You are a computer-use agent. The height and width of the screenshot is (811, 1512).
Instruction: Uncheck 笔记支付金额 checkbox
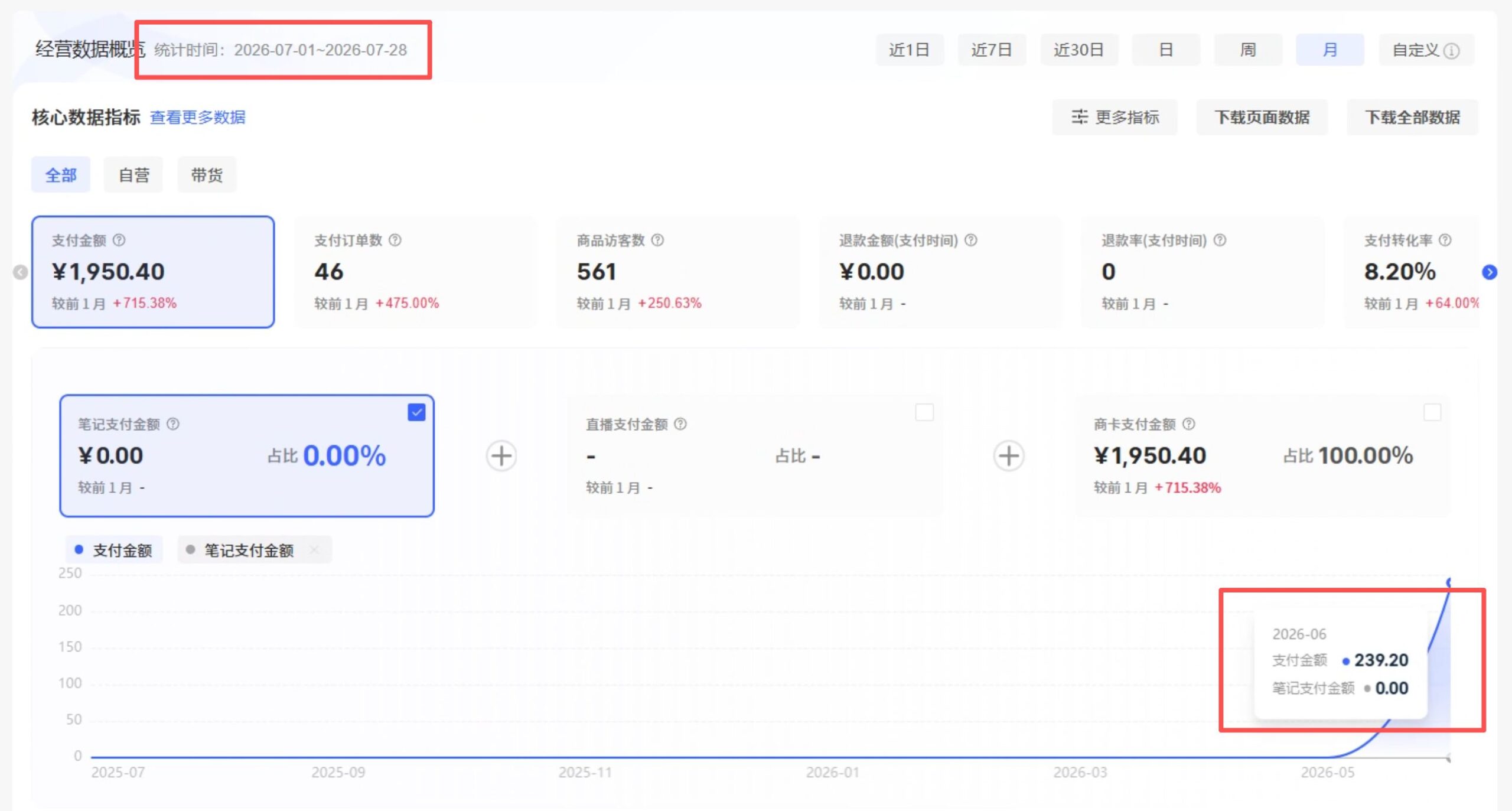(x=416, y=412)
